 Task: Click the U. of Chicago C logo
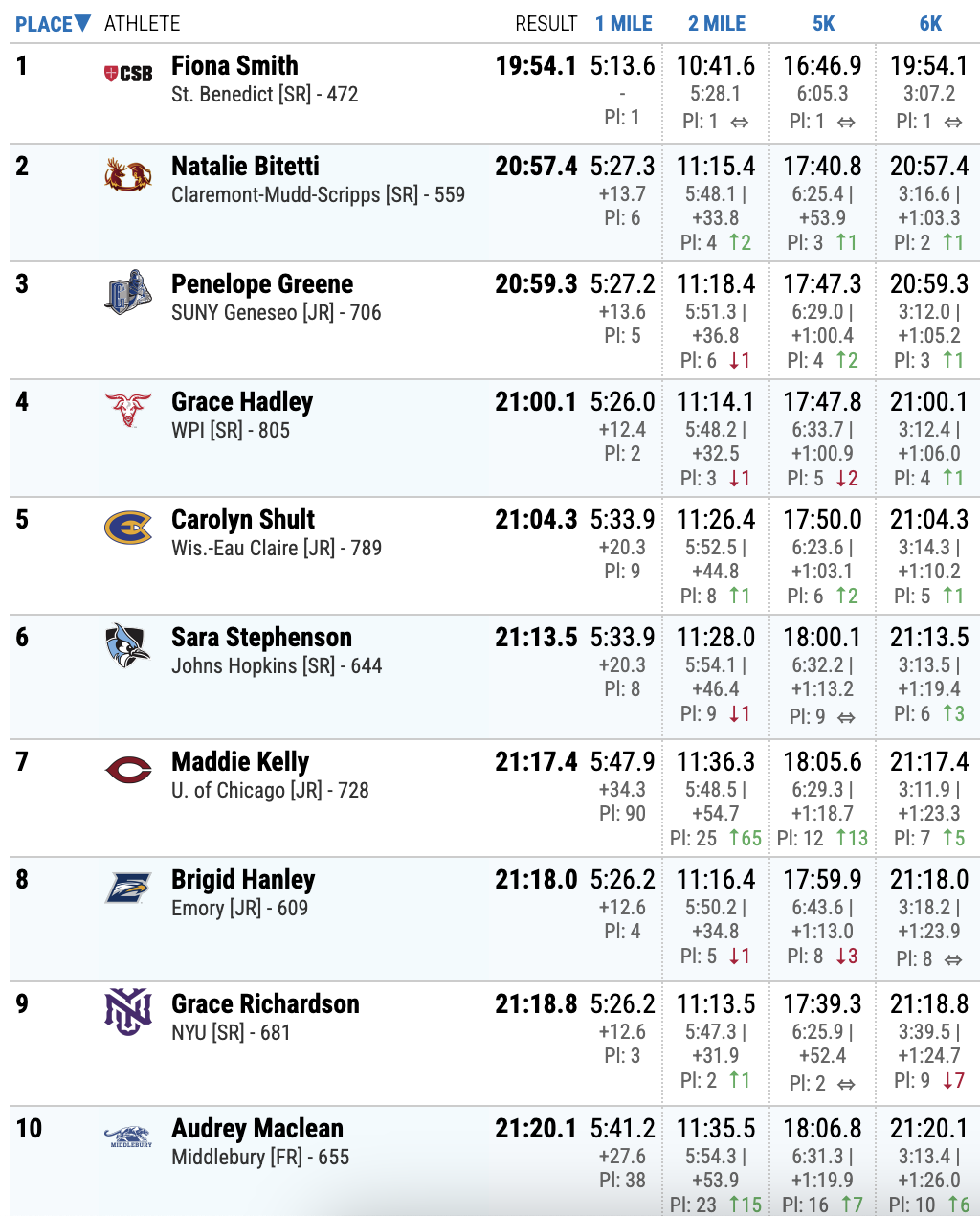[128, 770]
